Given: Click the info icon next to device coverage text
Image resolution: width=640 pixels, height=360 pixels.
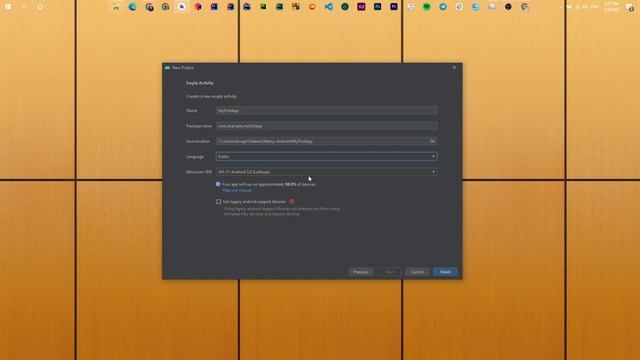Looking at the screenshot, I should coord(218,184).
